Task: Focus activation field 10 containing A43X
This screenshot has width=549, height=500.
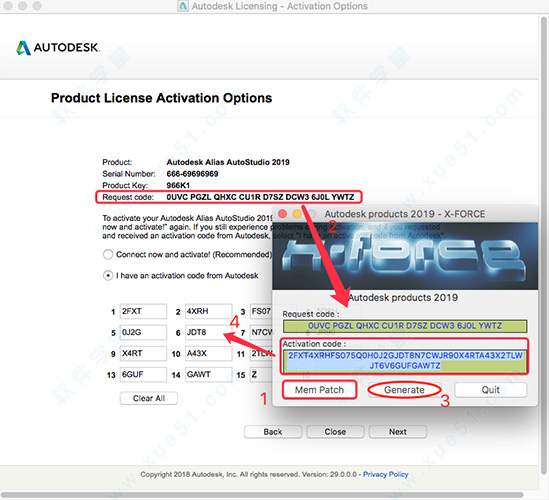Action: click(x=208, y=353)
